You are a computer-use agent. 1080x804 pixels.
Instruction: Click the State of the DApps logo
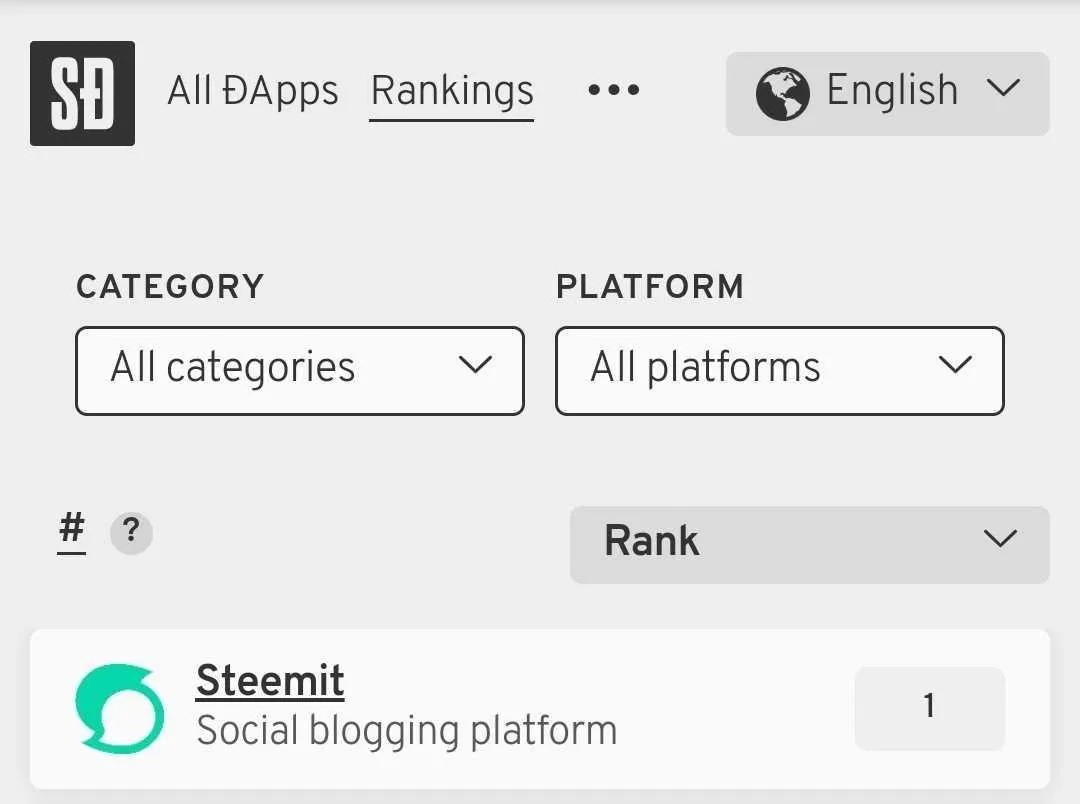point(82,93)
